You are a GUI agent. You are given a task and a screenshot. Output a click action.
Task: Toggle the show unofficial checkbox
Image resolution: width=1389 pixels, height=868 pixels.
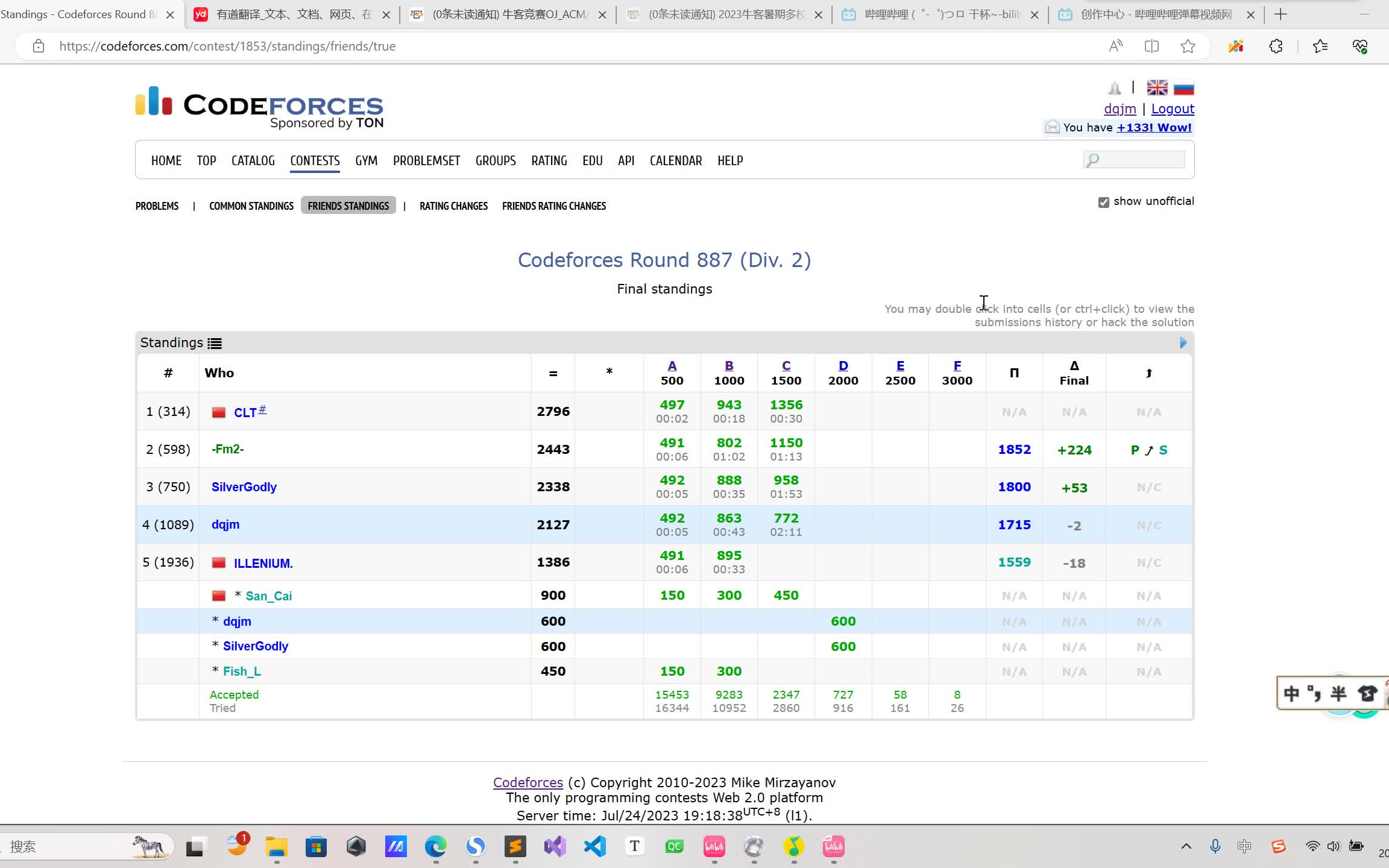(1102, 202)
